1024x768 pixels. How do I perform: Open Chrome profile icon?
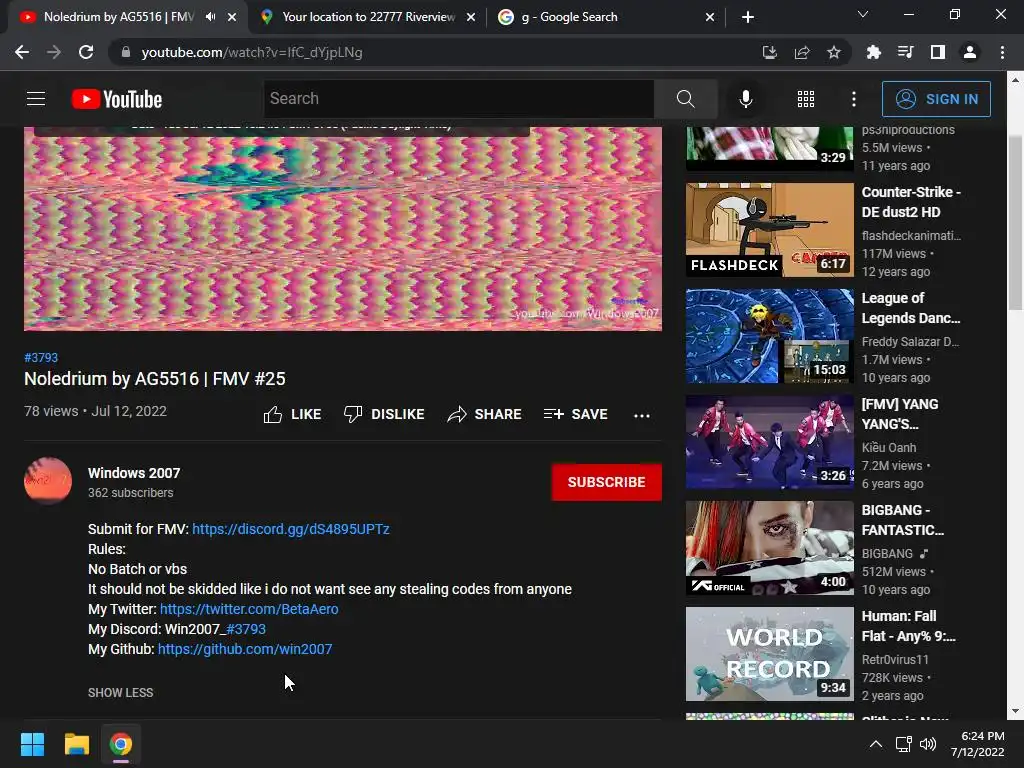pos(970,52)
